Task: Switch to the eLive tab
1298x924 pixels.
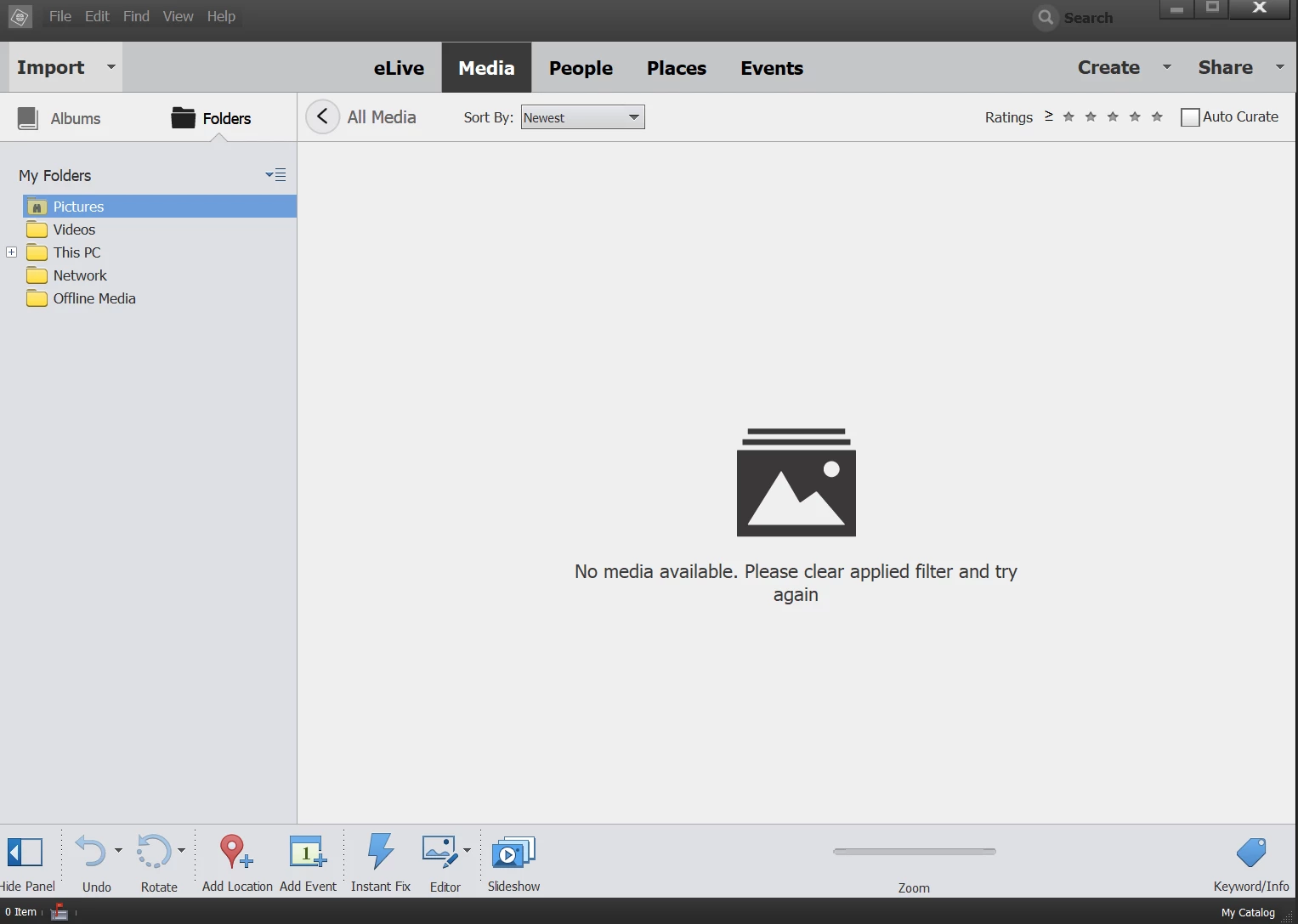Action: click(399, 68)
